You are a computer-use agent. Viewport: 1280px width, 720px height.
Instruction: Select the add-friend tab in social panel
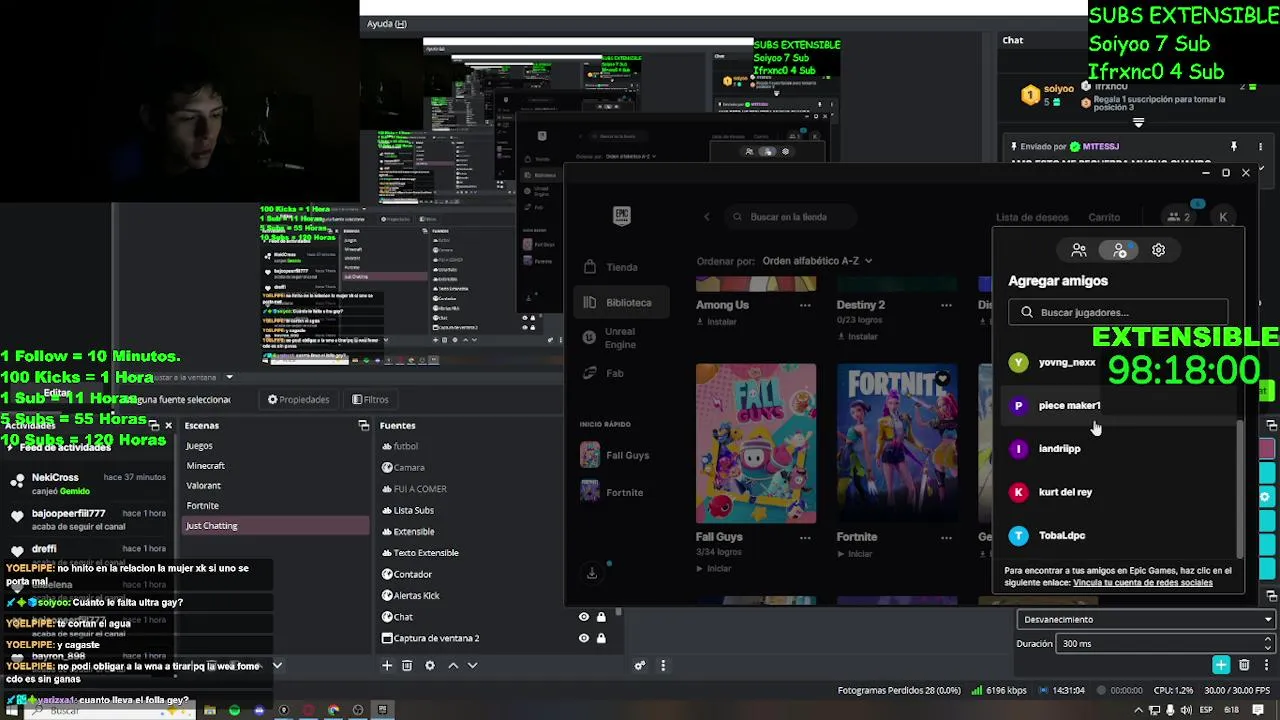[x=1119, y=250]
